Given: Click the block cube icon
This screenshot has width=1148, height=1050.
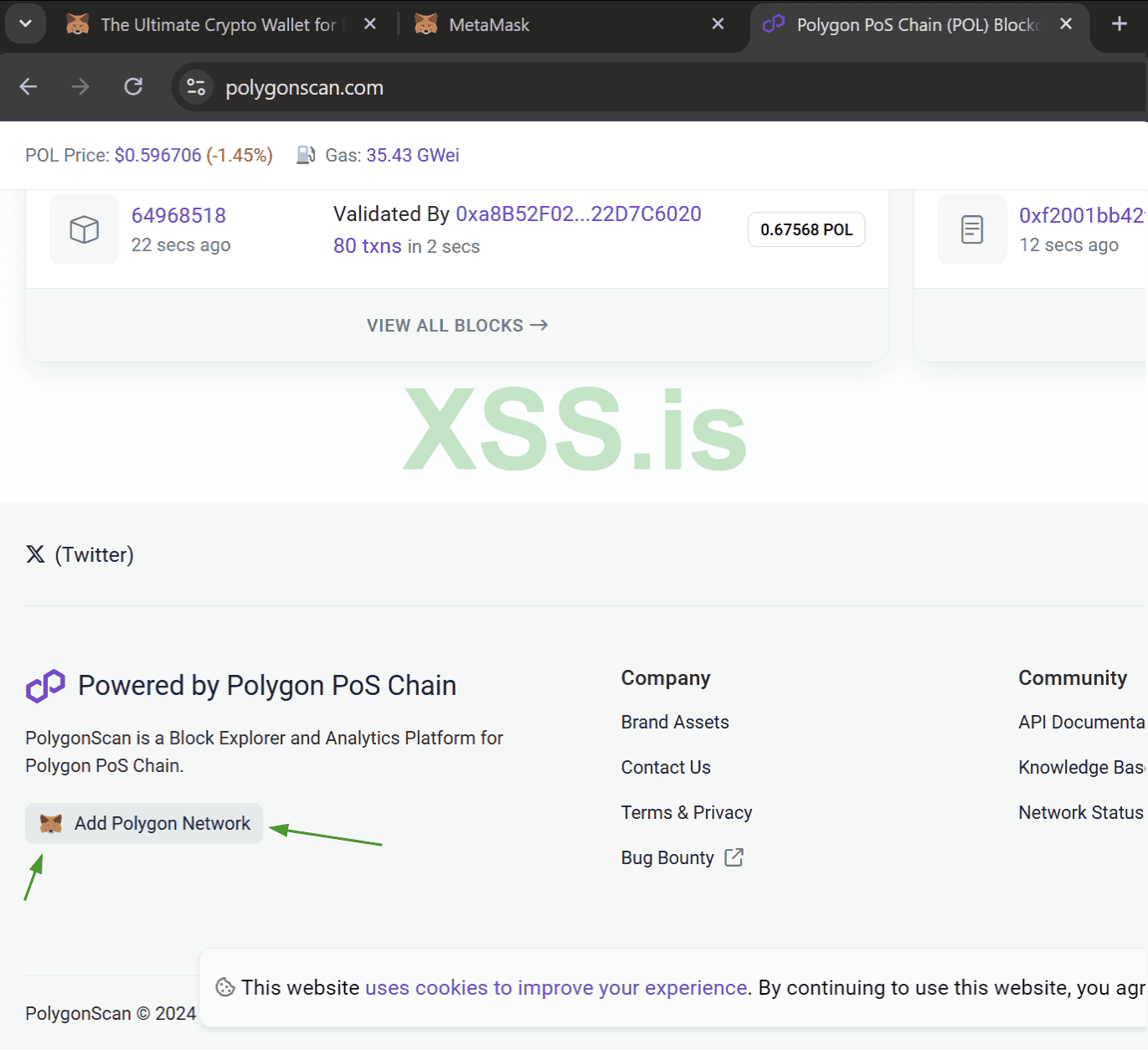Looking at the screenshot, I should (84, 229).
